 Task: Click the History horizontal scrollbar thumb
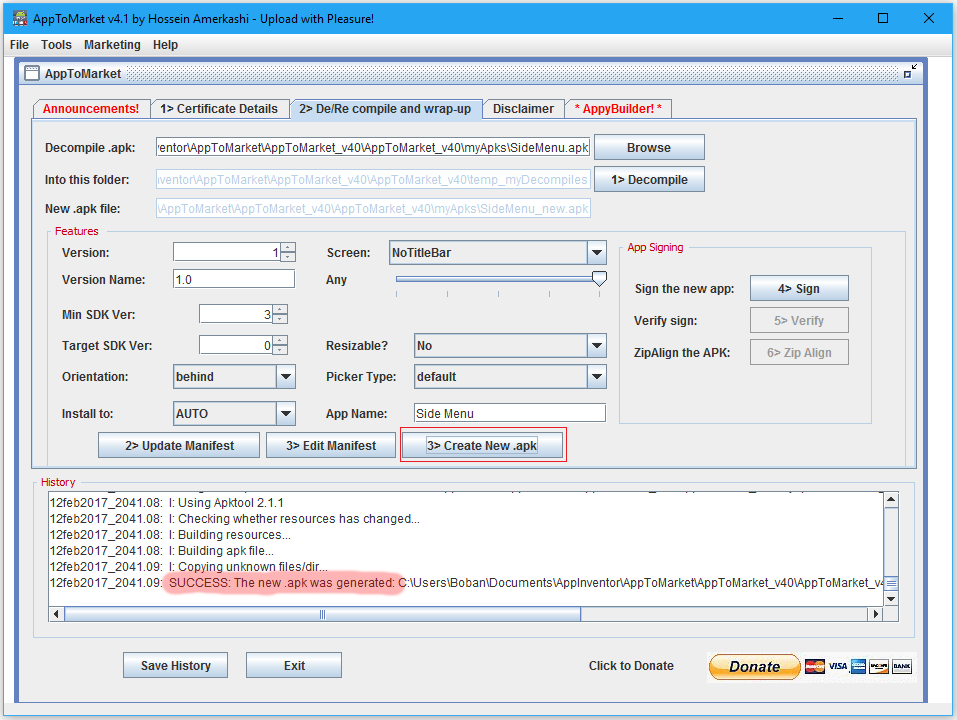click(x=322, y=614)
